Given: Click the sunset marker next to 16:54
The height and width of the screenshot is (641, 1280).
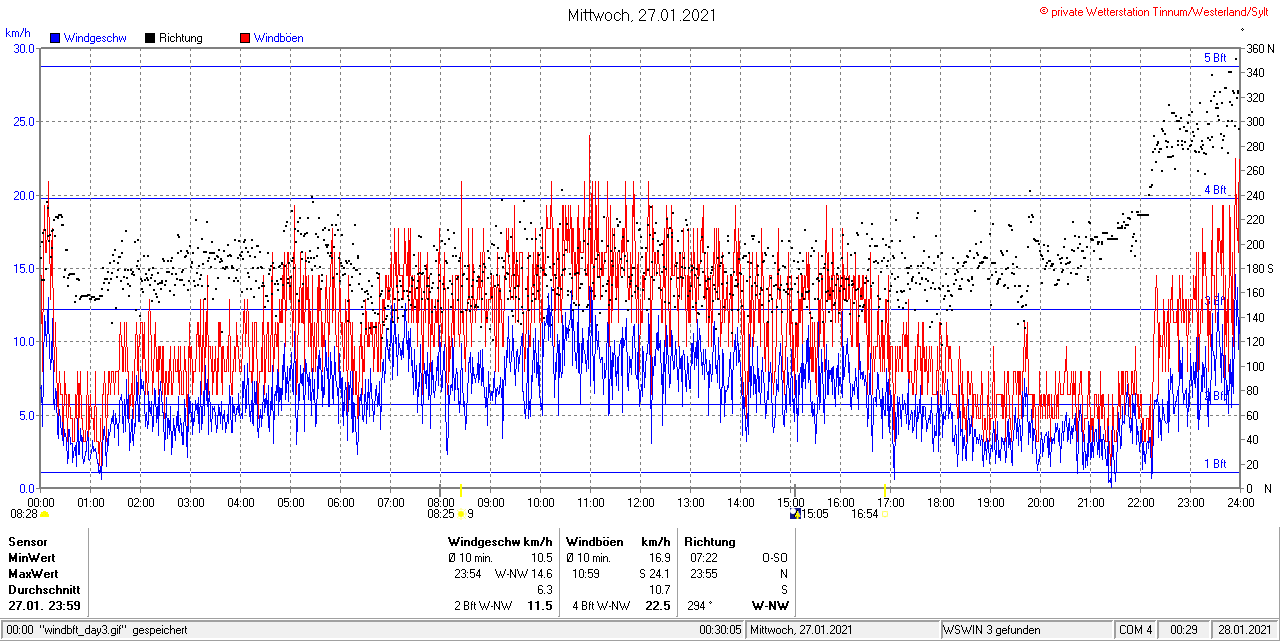Looking at the screenshot, I should click(884, 514).
